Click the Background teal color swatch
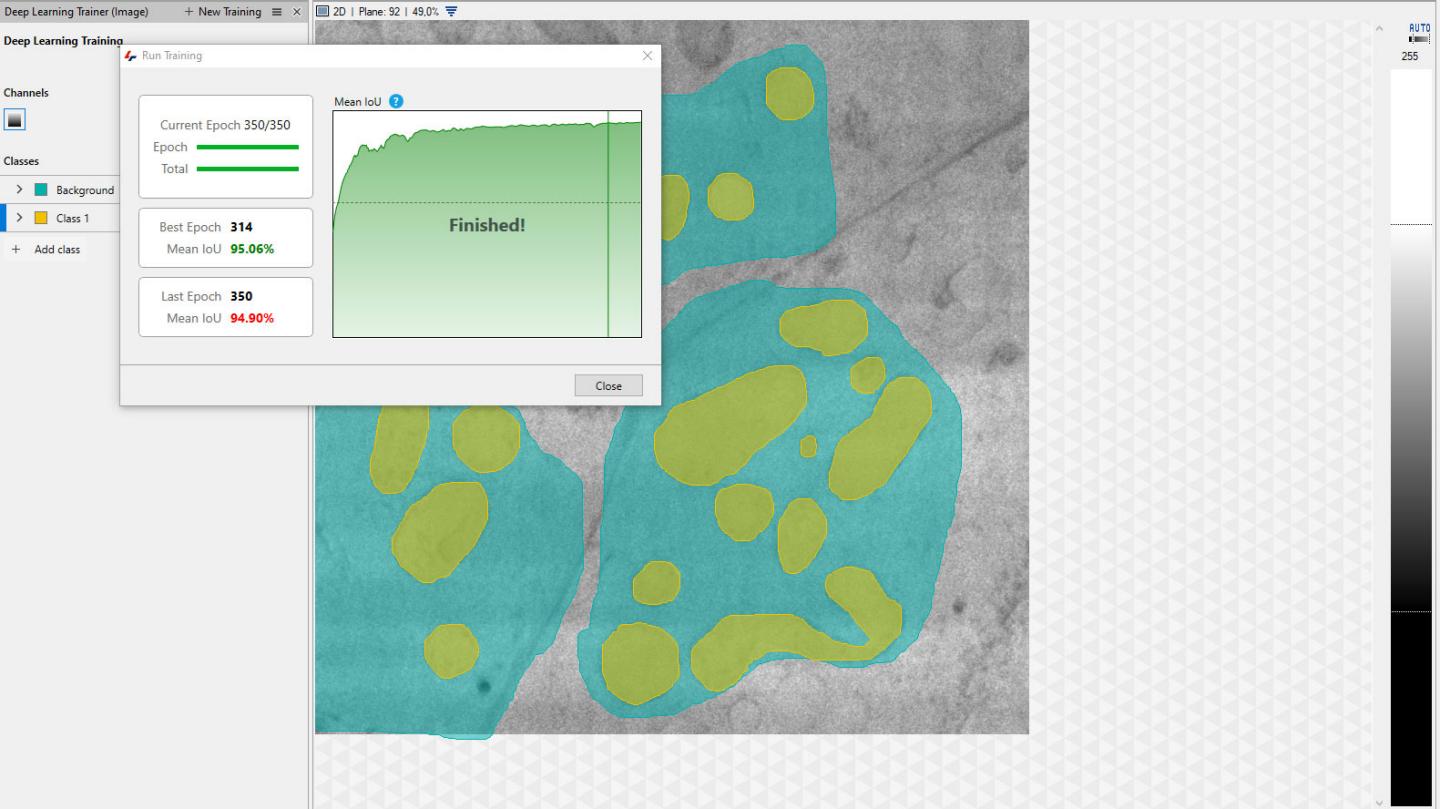This screenshot has width=1440, height=809. pyautogui.click(x=41, y=190)
